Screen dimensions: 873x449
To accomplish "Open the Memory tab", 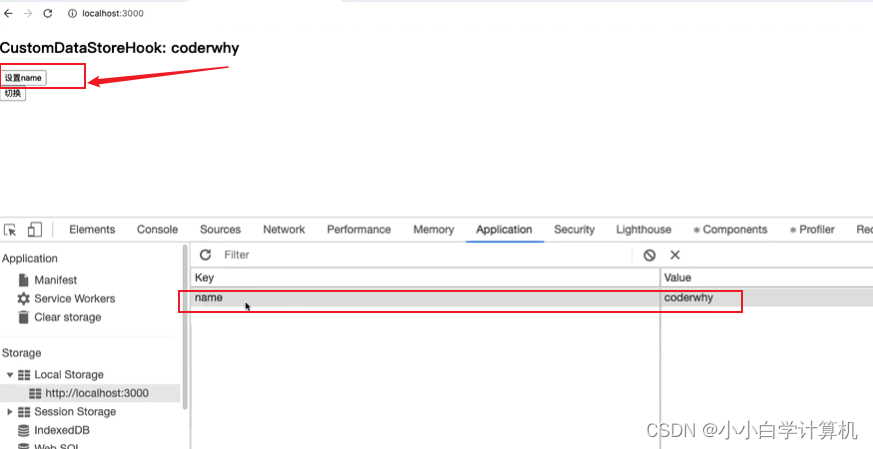I will pyautogui.click(x=434, y=230).
